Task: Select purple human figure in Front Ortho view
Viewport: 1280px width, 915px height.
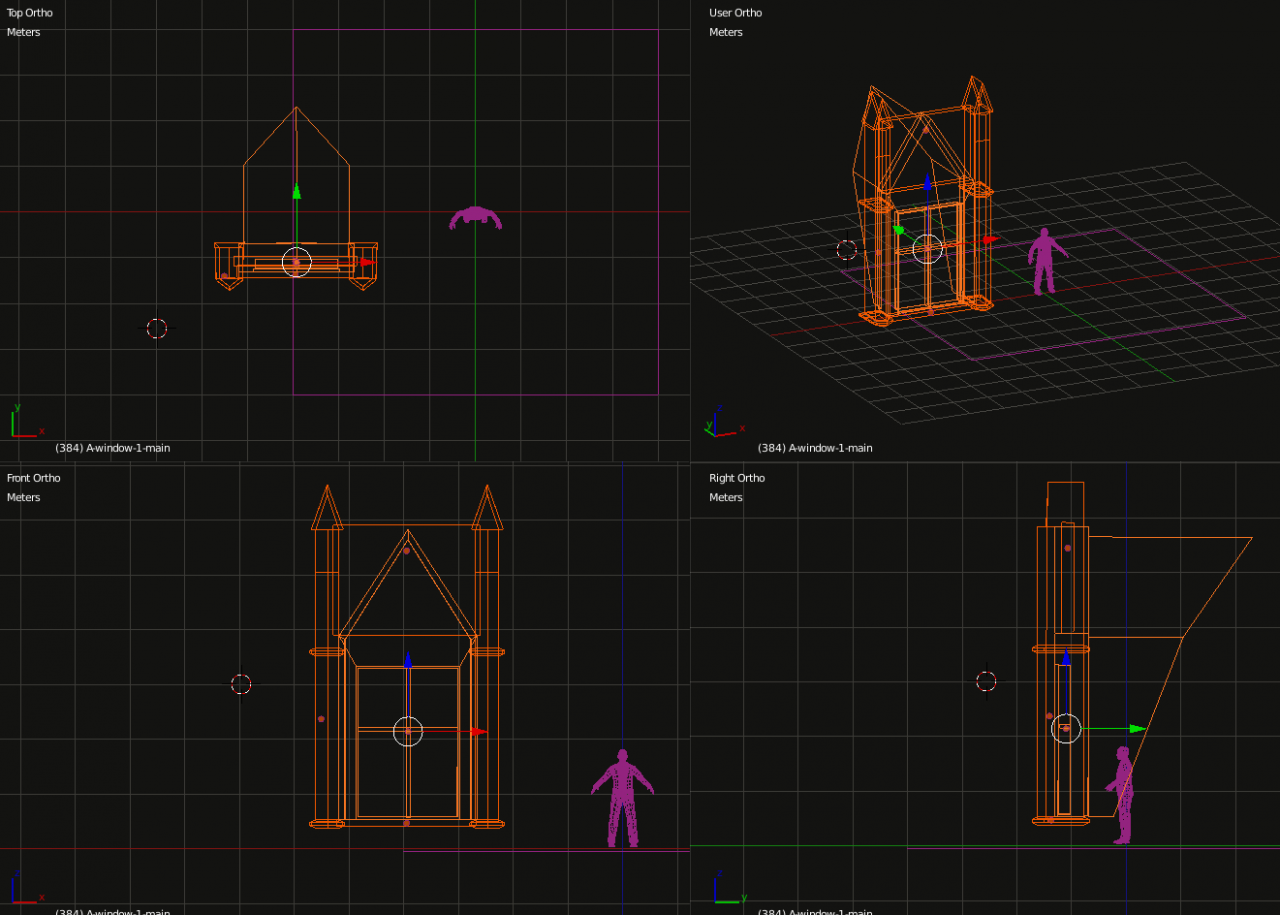Action: click(x=622, y=798)
